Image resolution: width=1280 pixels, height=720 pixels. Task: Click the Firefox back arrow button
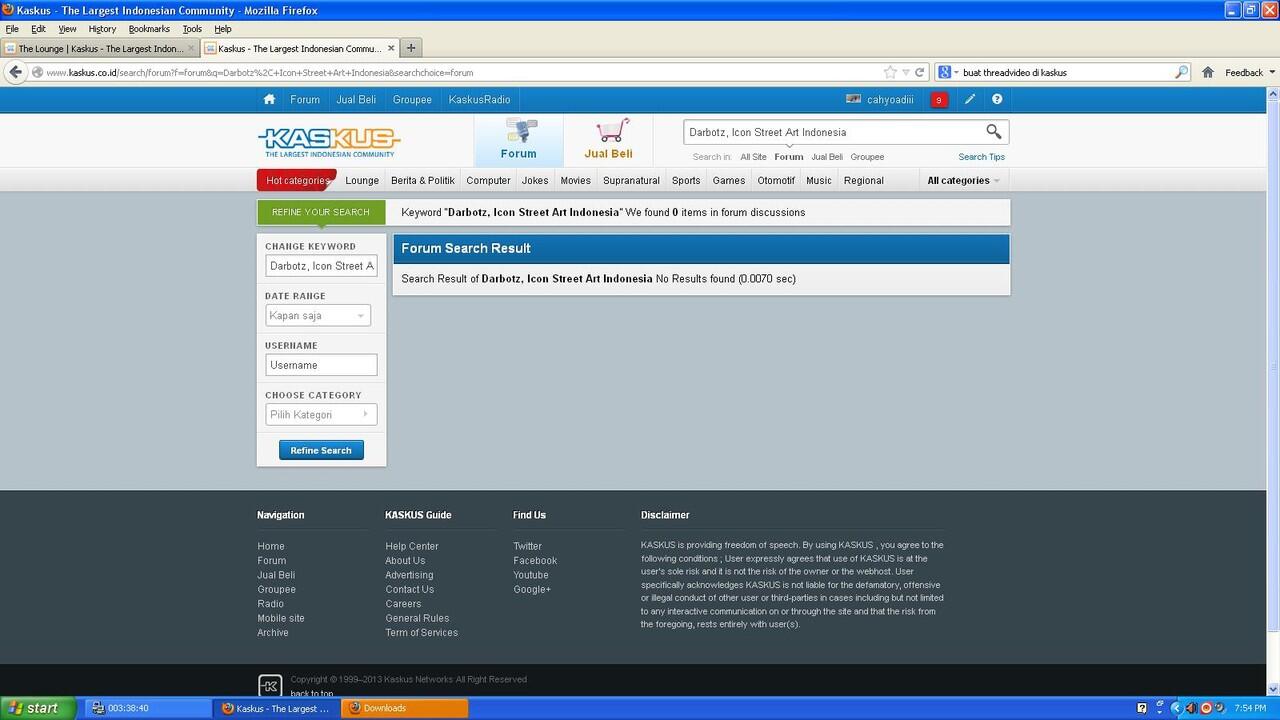point(15,72)
